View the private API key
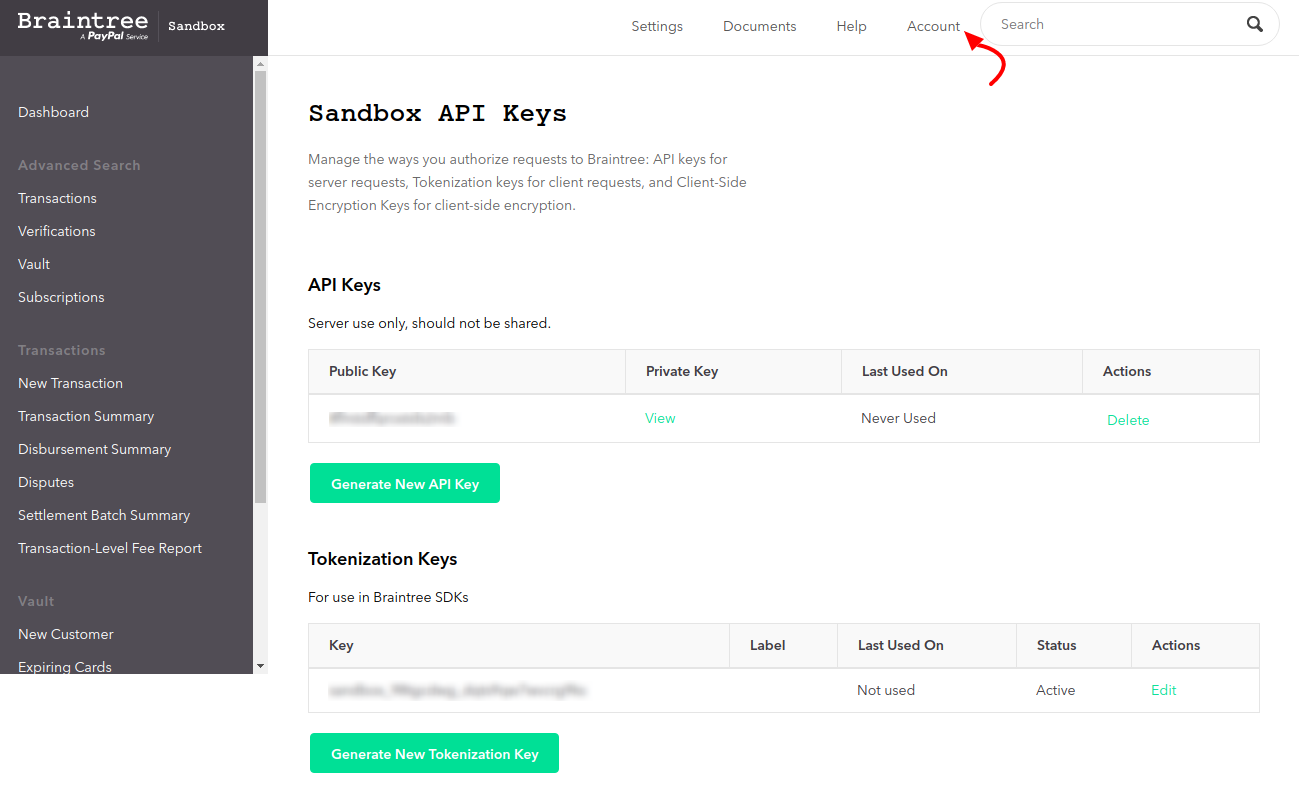 click(660, 418)
